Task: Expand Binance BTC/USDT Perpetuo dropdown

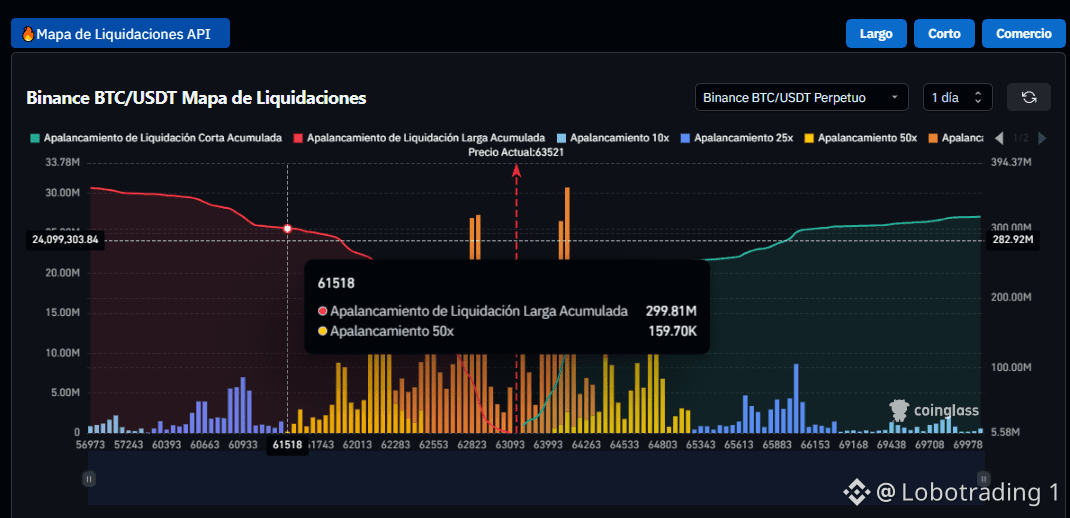Action: 801,97
